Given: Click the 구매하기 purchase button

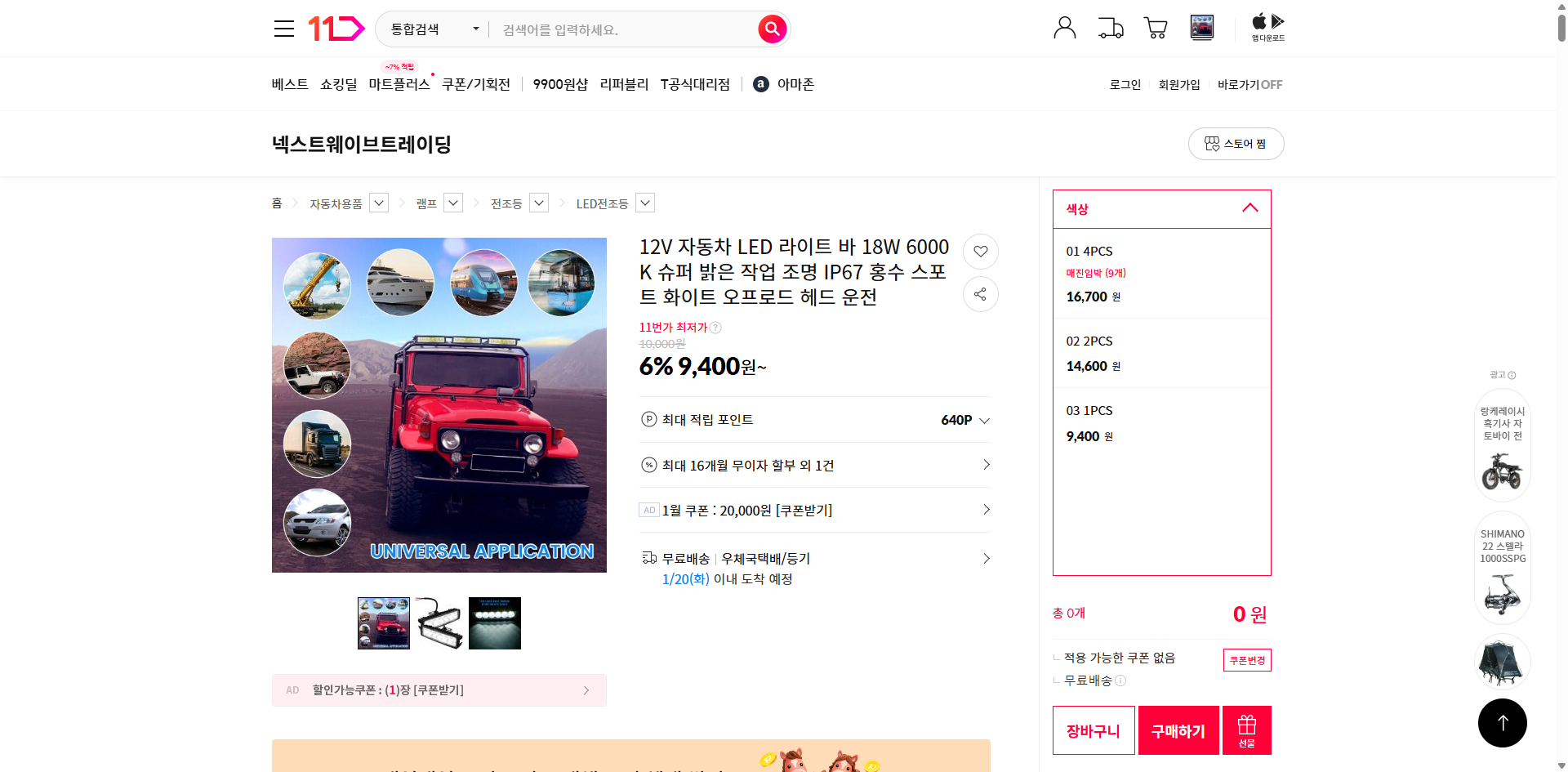Looking at the screenshot, I should pyautogui.click(x=1178, y=730).
